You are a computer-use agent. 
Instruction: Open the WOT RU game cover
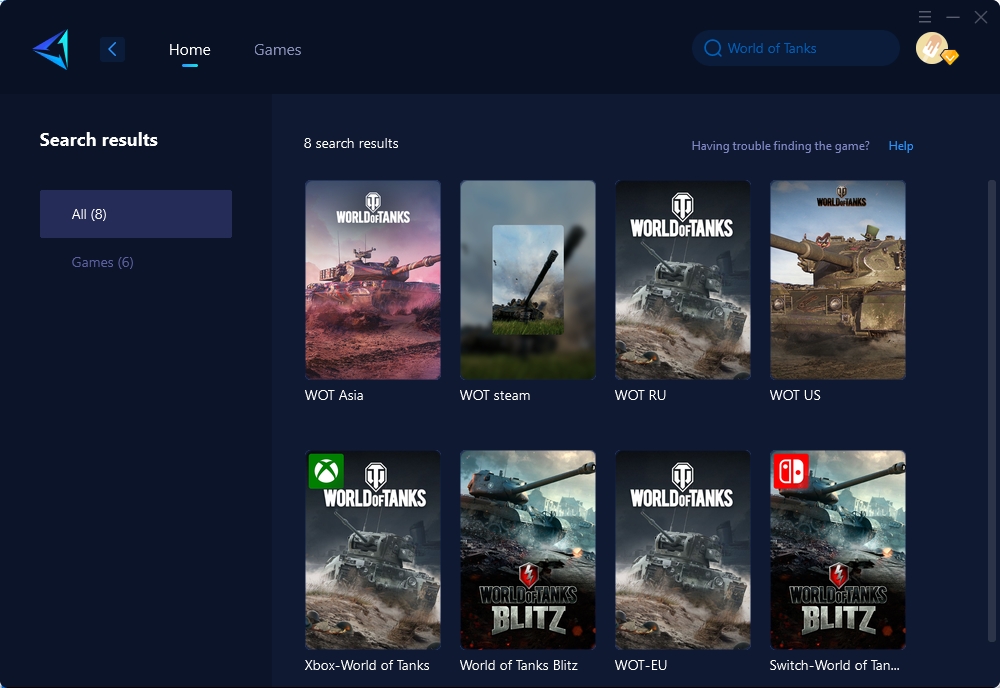(683, 280)
